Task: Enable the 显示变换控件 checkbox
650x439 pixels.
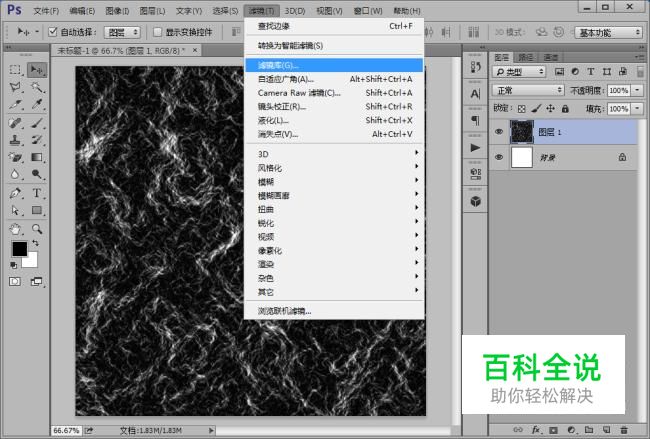Action: (x=158, y=32)
